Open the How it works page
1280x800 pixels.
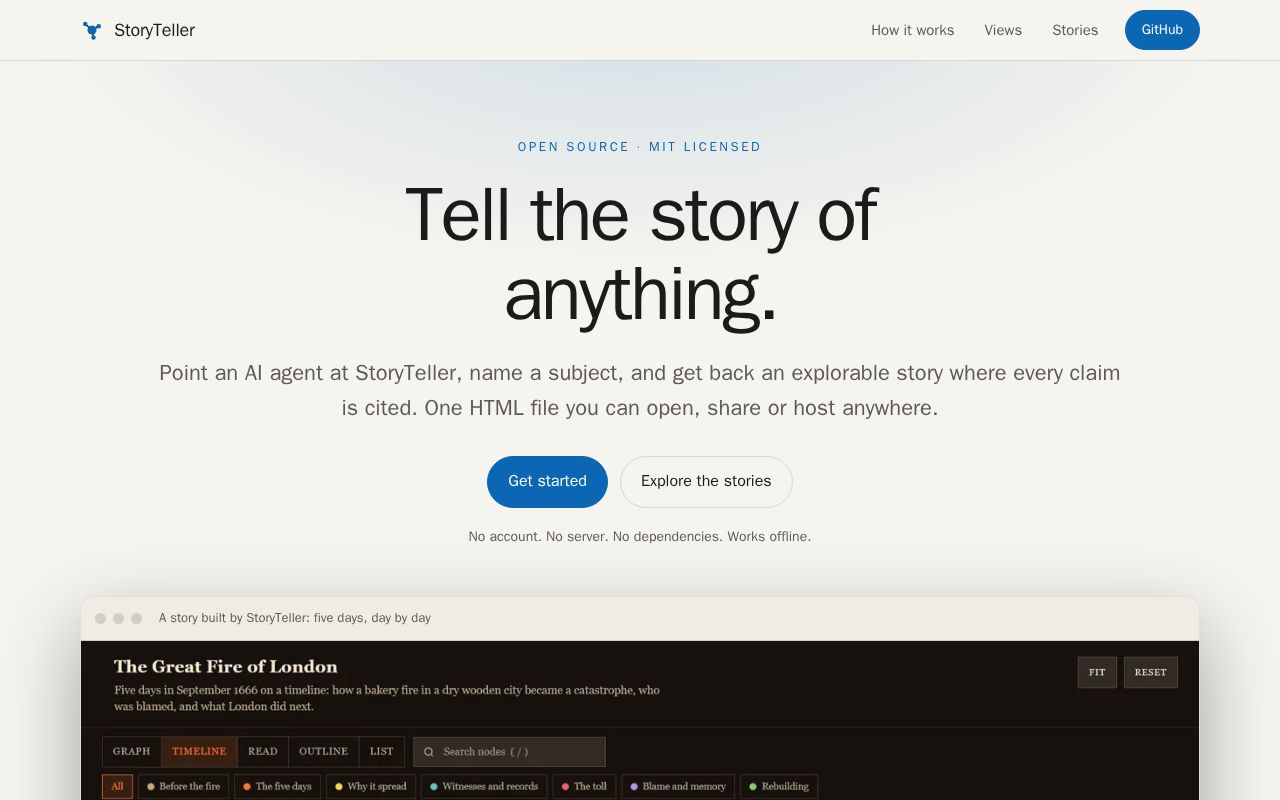coord(912,30)
